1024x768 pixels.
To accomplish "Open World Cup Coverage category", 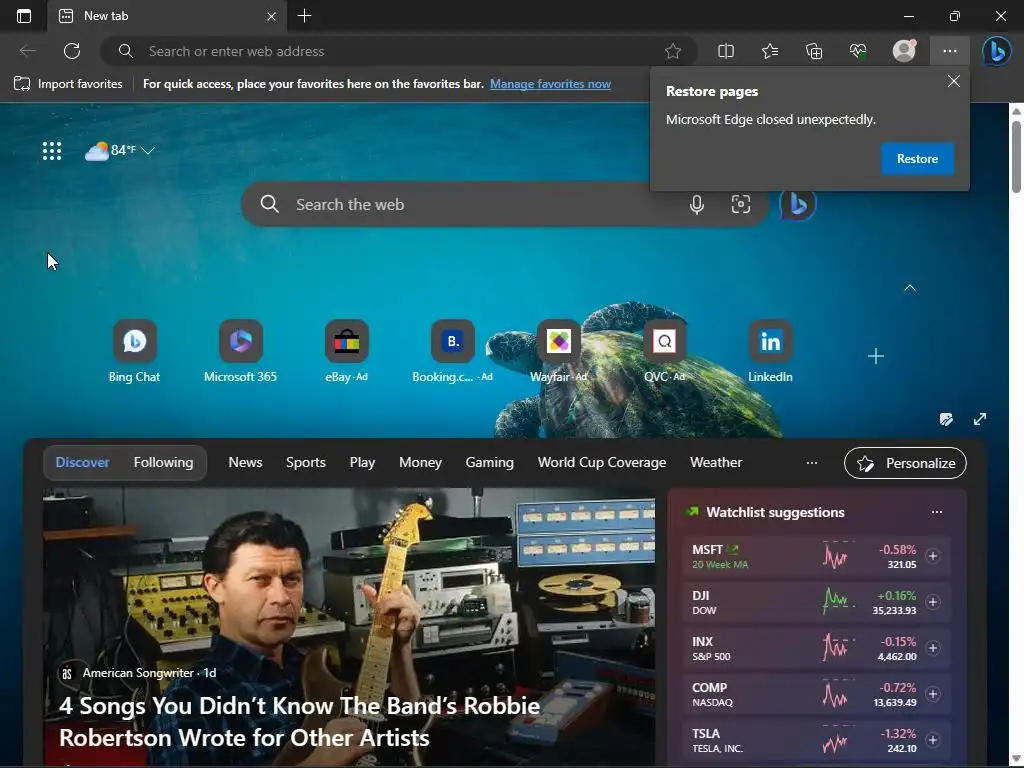I will point(602,462).
